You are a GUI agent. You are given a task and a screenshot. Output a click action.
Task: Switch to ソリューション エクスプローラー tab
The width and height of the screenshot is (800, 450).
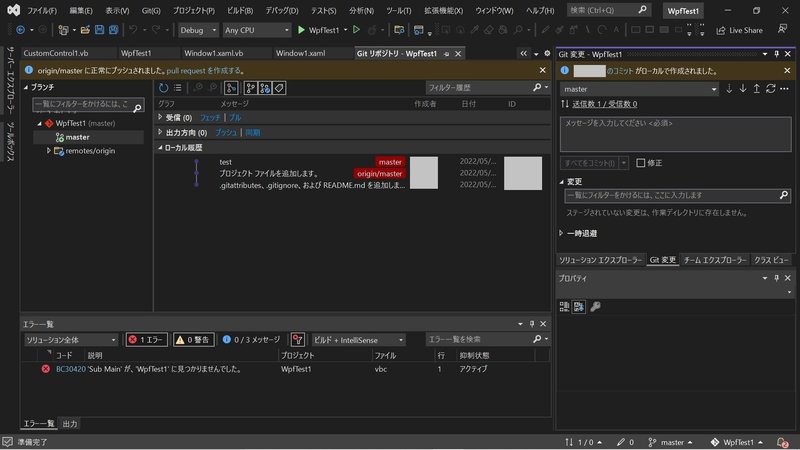(x=601, y=260)
